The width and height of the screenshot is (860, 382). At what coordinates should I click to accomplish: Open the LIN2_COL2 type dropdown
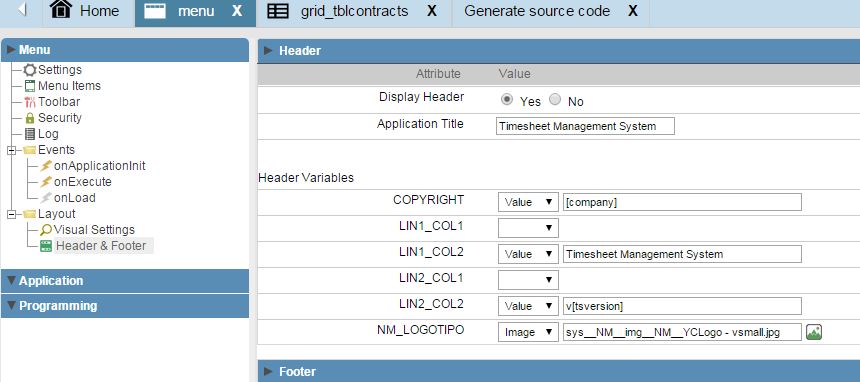tap(528, 306)
